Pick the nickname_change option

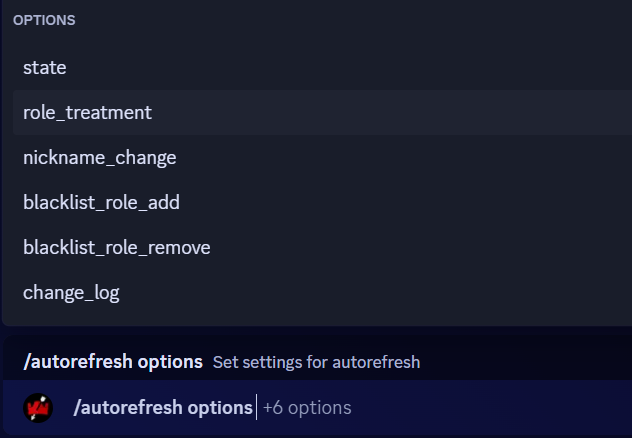[99, 158]
